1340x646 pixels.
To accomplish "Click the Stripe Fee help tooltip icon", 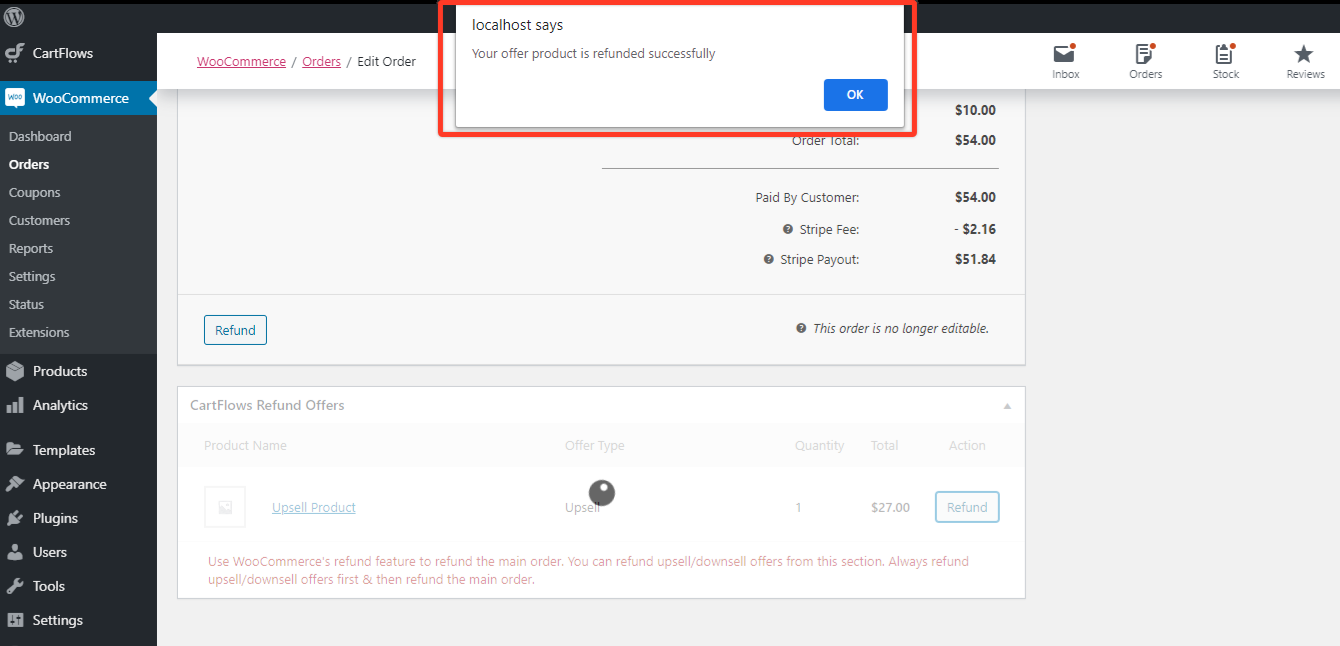I will (x=788, y=230).
